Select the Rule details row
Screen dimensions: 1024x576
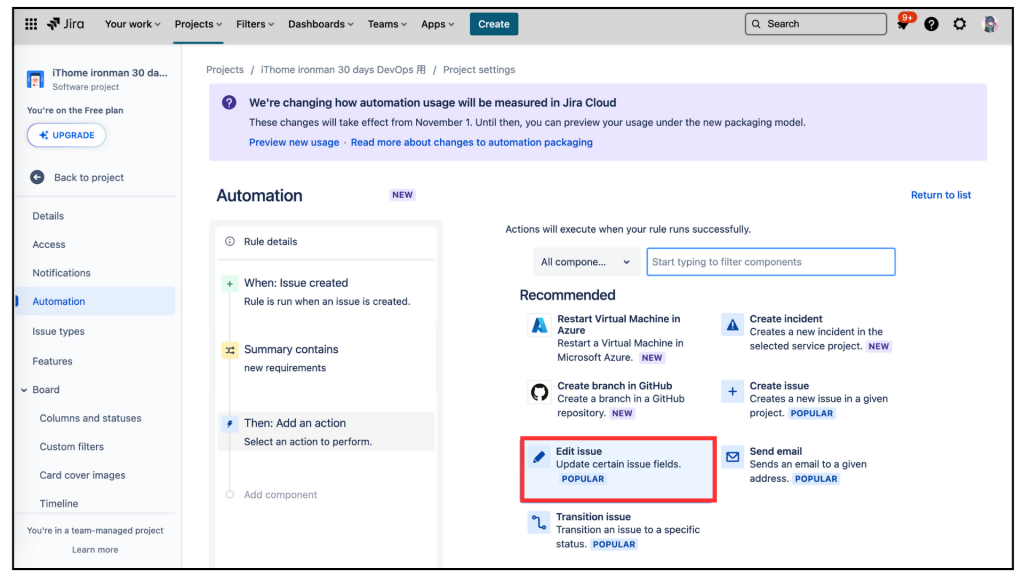pos(326,242)
